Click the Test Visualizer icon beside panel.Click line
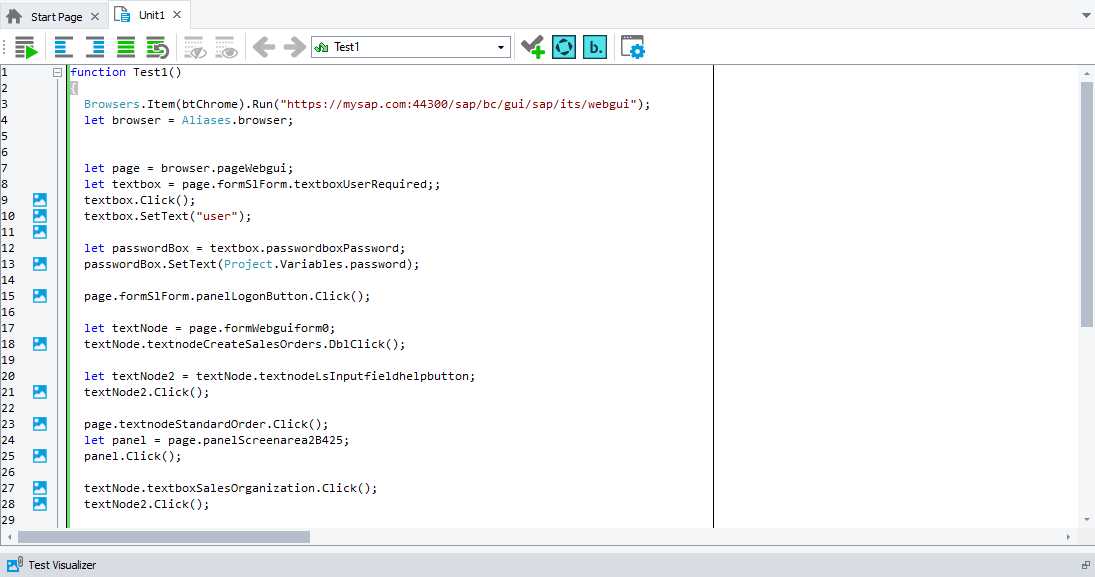Screen dimensions: 1095x577 [x=39, y=455]
